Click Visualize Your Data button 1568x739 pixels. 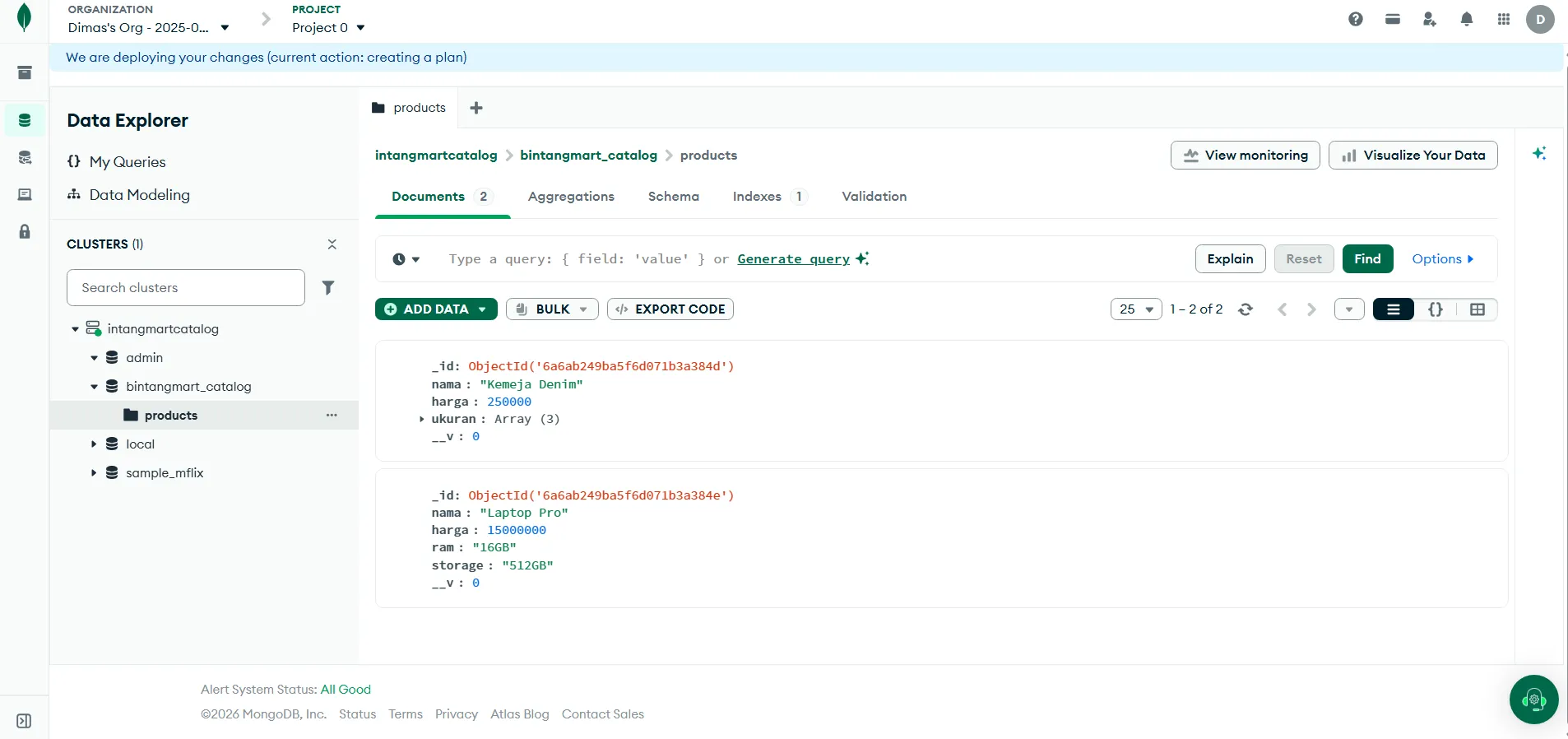point(1413,155)
